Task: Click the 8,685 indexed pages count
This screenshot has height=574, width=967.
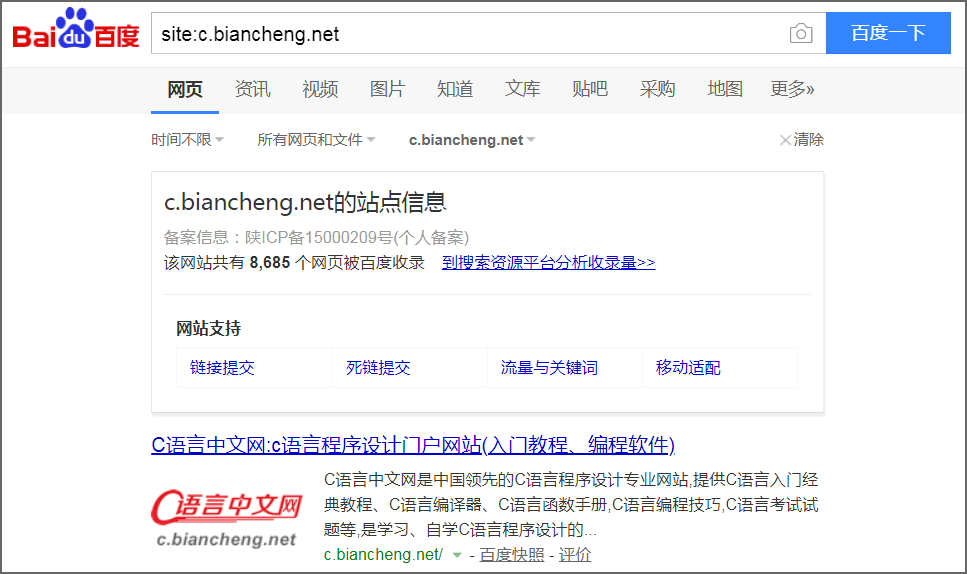Action: [270, 263]
